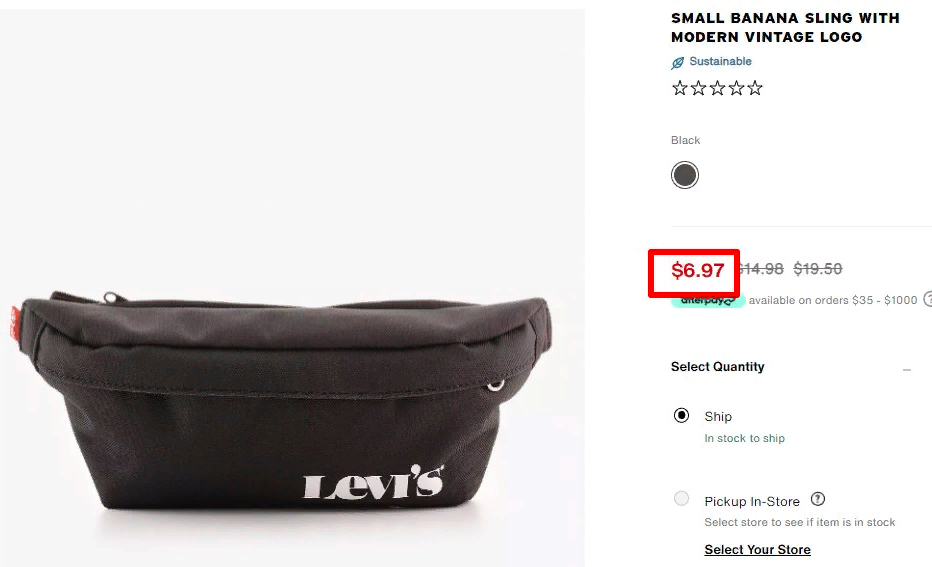The image size is (932, 567).
Task: Click the crossed-out $19.50 original price
Action: pyautogui.click(x=817, y=269)
